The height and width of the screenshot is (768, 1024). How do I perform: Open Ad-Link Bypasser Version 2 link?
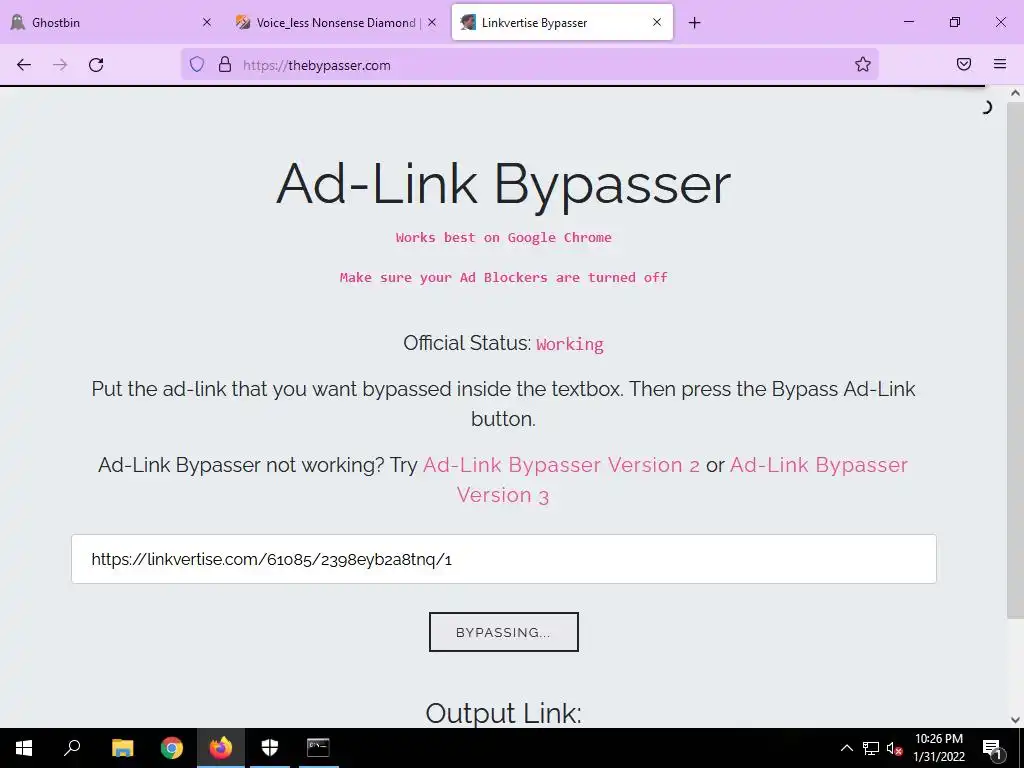click(561, 465)
